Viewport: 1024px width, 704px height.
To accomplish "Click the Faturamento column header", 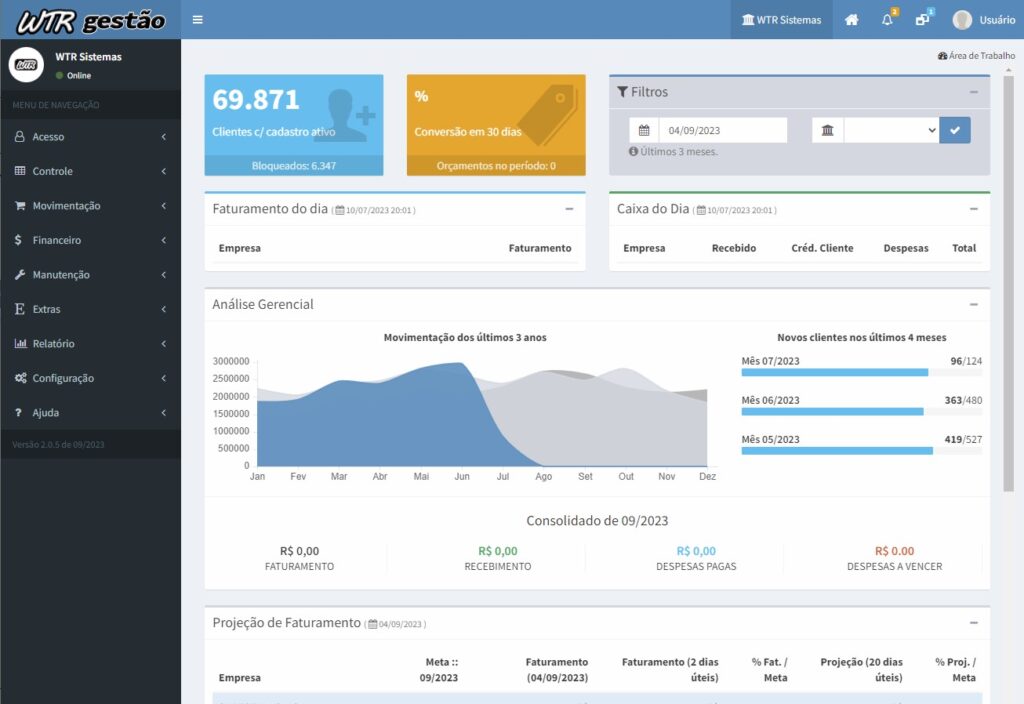I will 540,248.
